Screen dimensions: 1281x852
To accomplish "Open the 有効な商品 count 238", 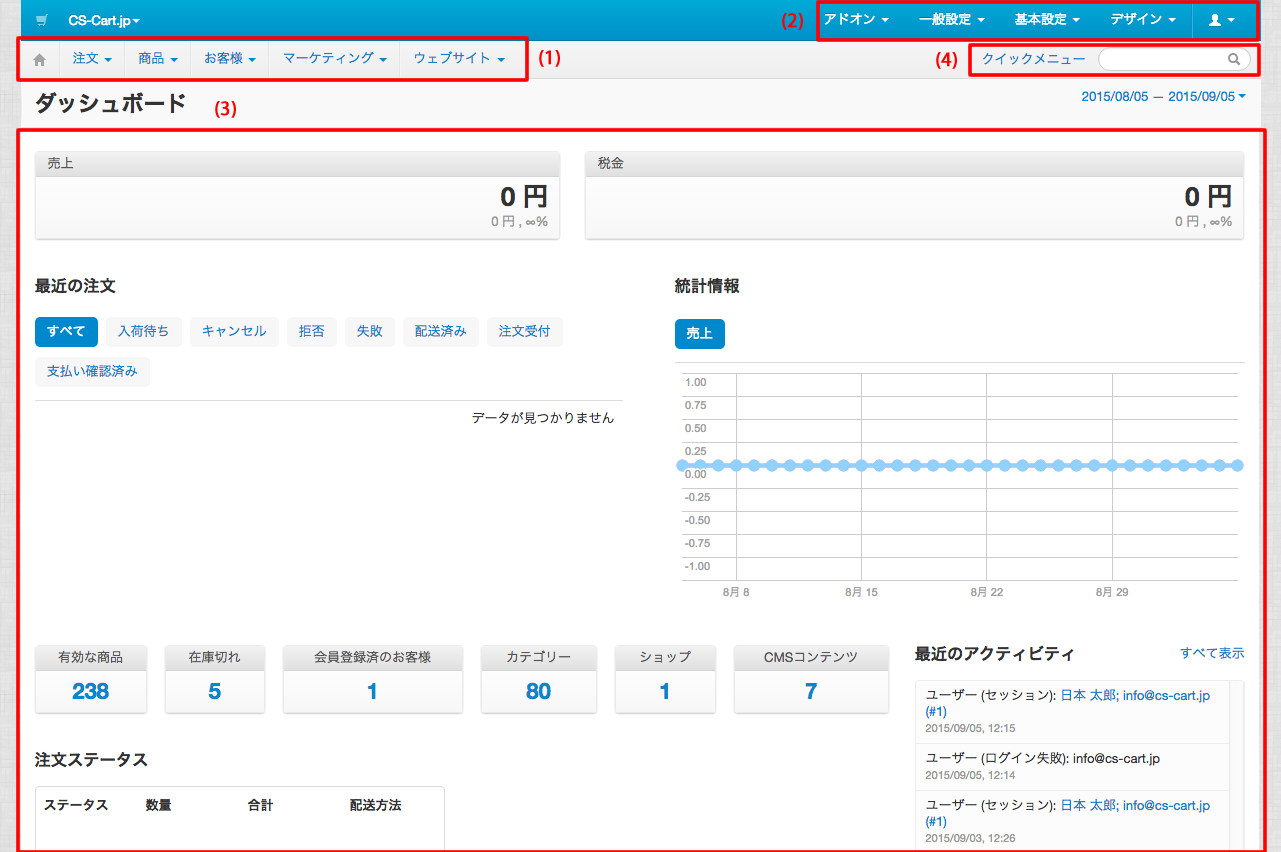I will point(90,691).
